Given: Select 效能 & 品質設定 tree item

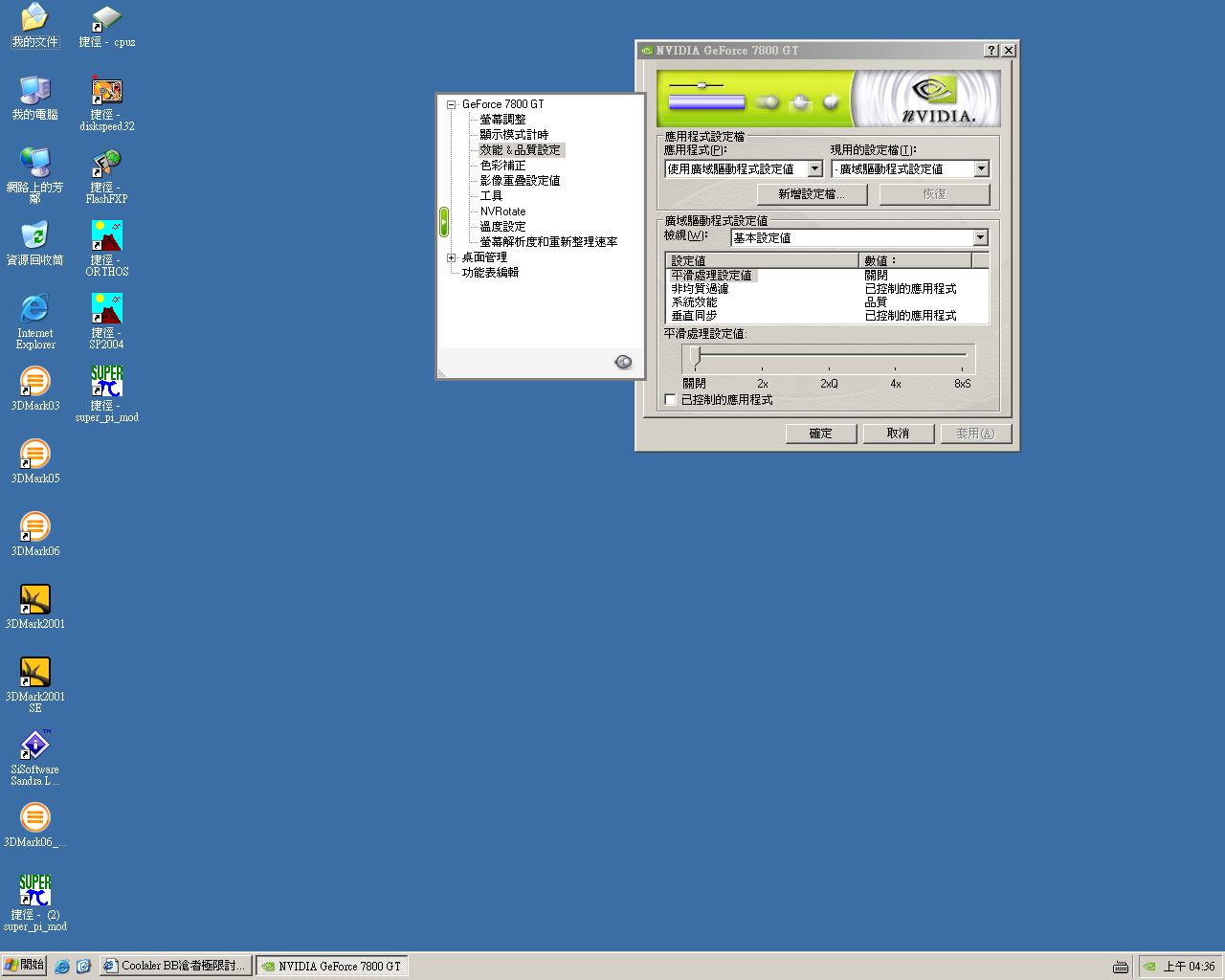Looking at the screenshot, I should click(x=521, y=150).
